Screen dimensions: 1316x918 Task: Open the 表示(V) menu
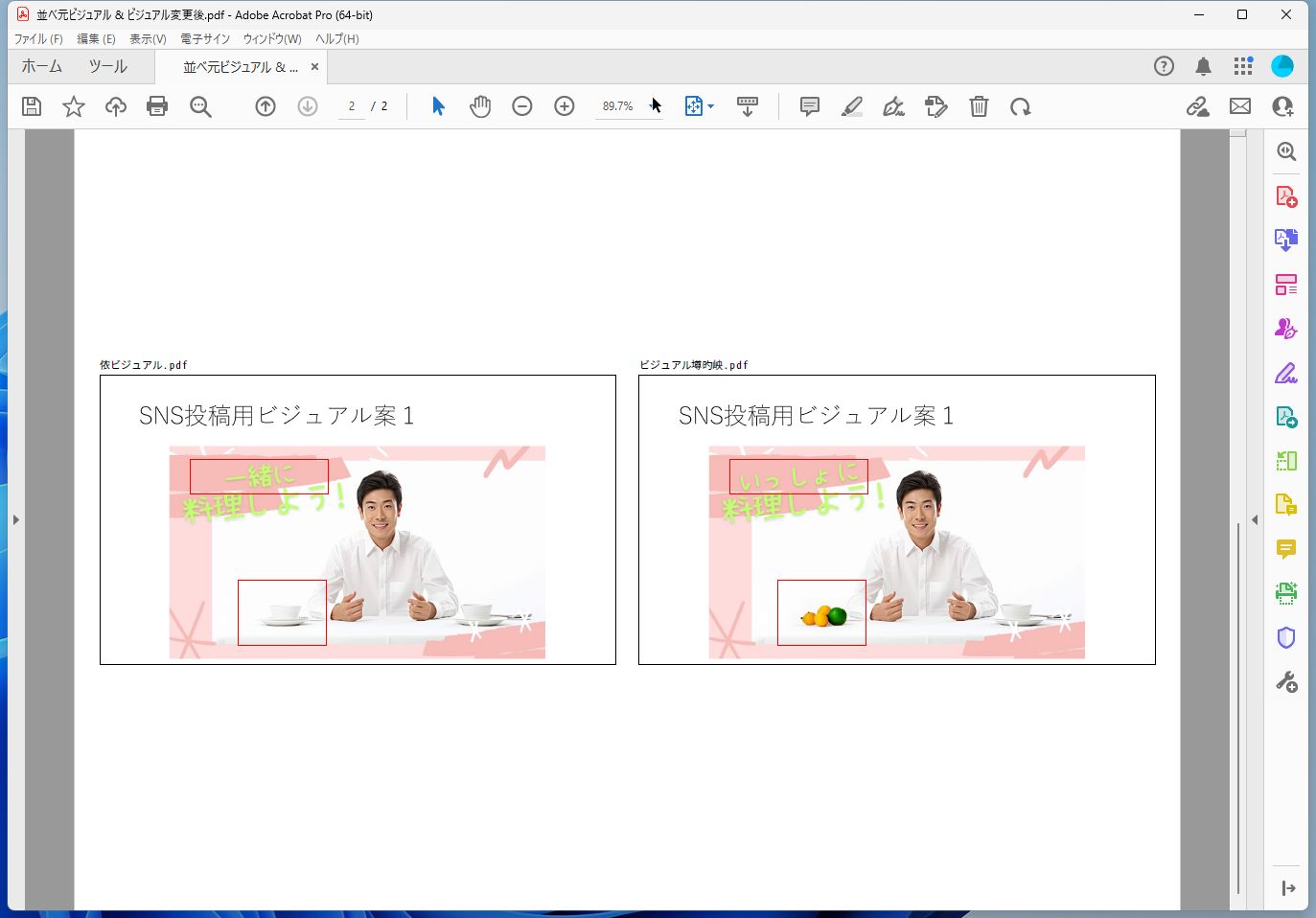click(148, 38)
